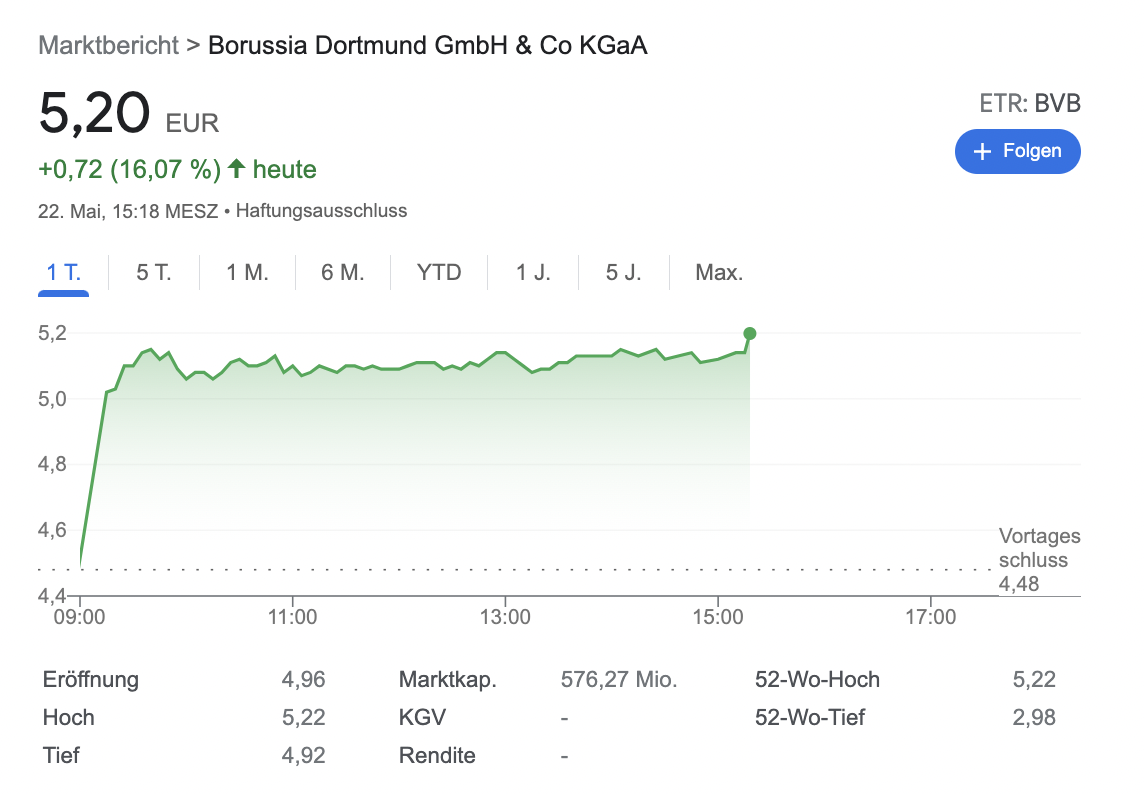Switch to the 1 J. chart tab
The image size is (1144, 794).
pyautogui.click(x=533, y=272)
